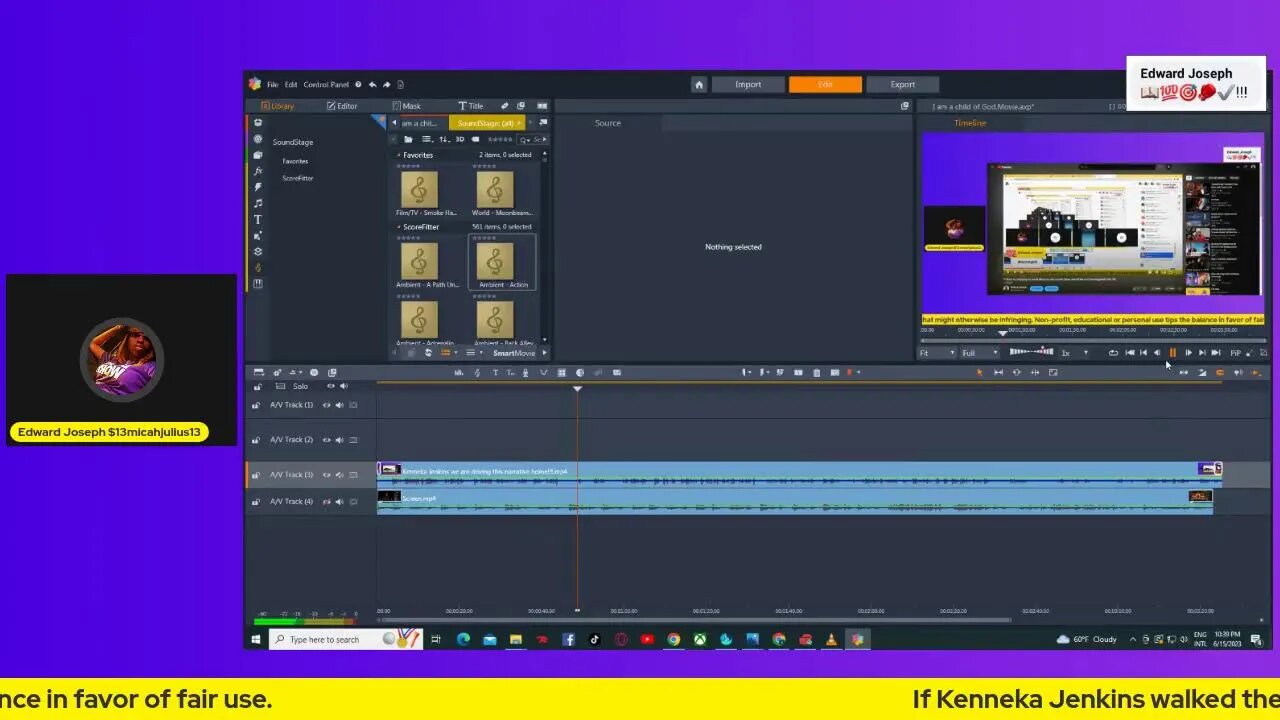Click the voice-over microphone icon in timeline toolbar
This screenshot has width=1280, height=720.
[526, 373]
